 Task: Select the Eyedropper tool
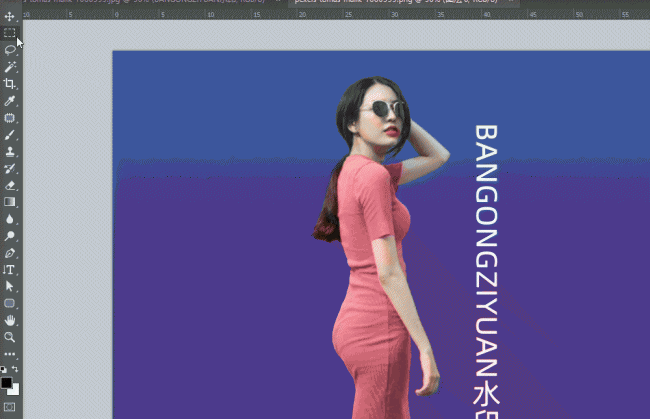[x=10, y=101]
